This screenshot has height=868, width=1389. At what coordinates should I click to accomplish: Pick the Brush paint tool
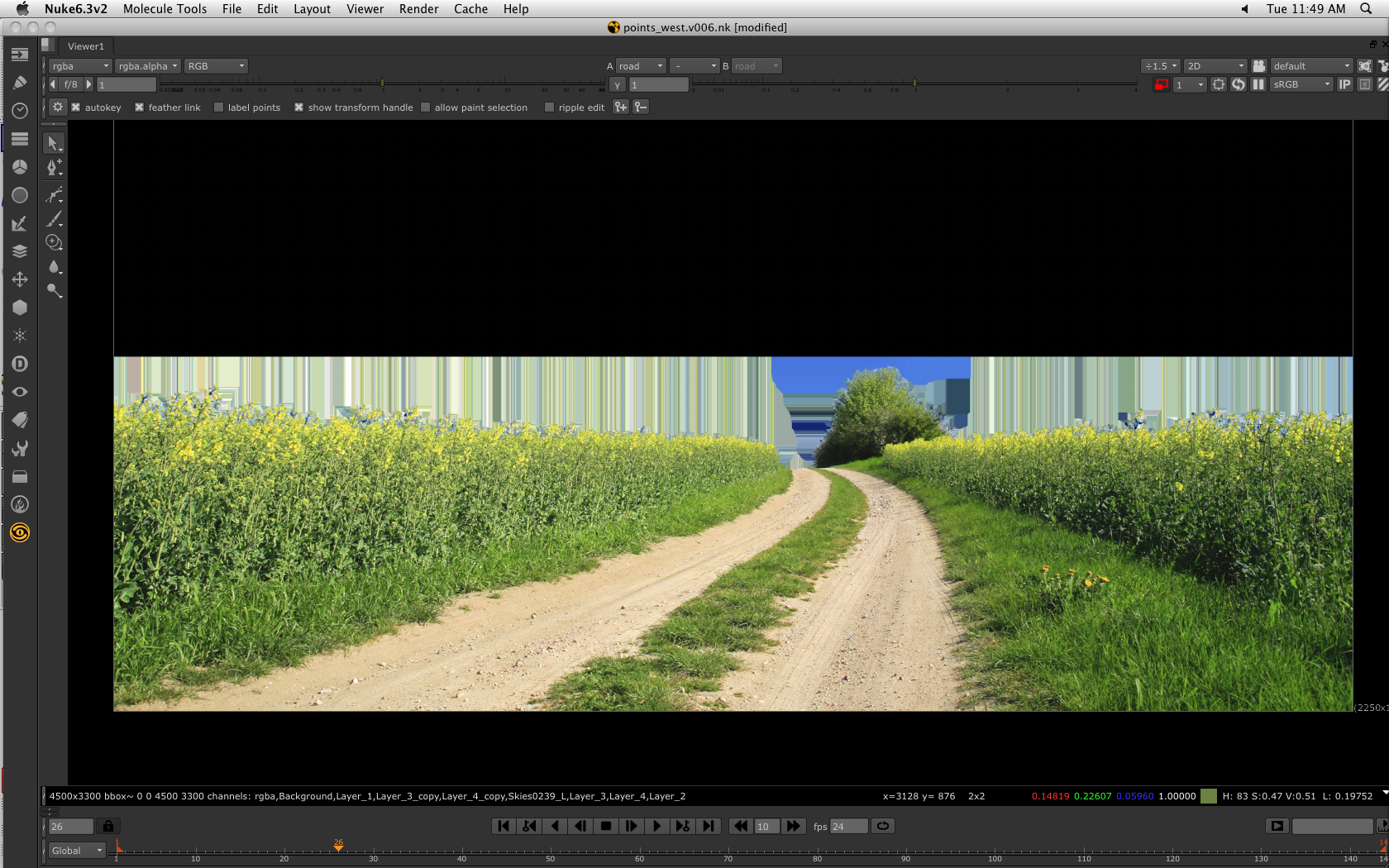tap(54, 219)
